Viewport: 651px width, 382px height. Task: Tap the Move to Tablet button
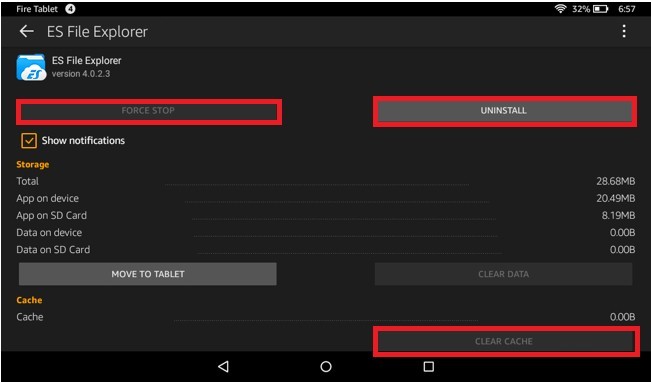(148, 274)
